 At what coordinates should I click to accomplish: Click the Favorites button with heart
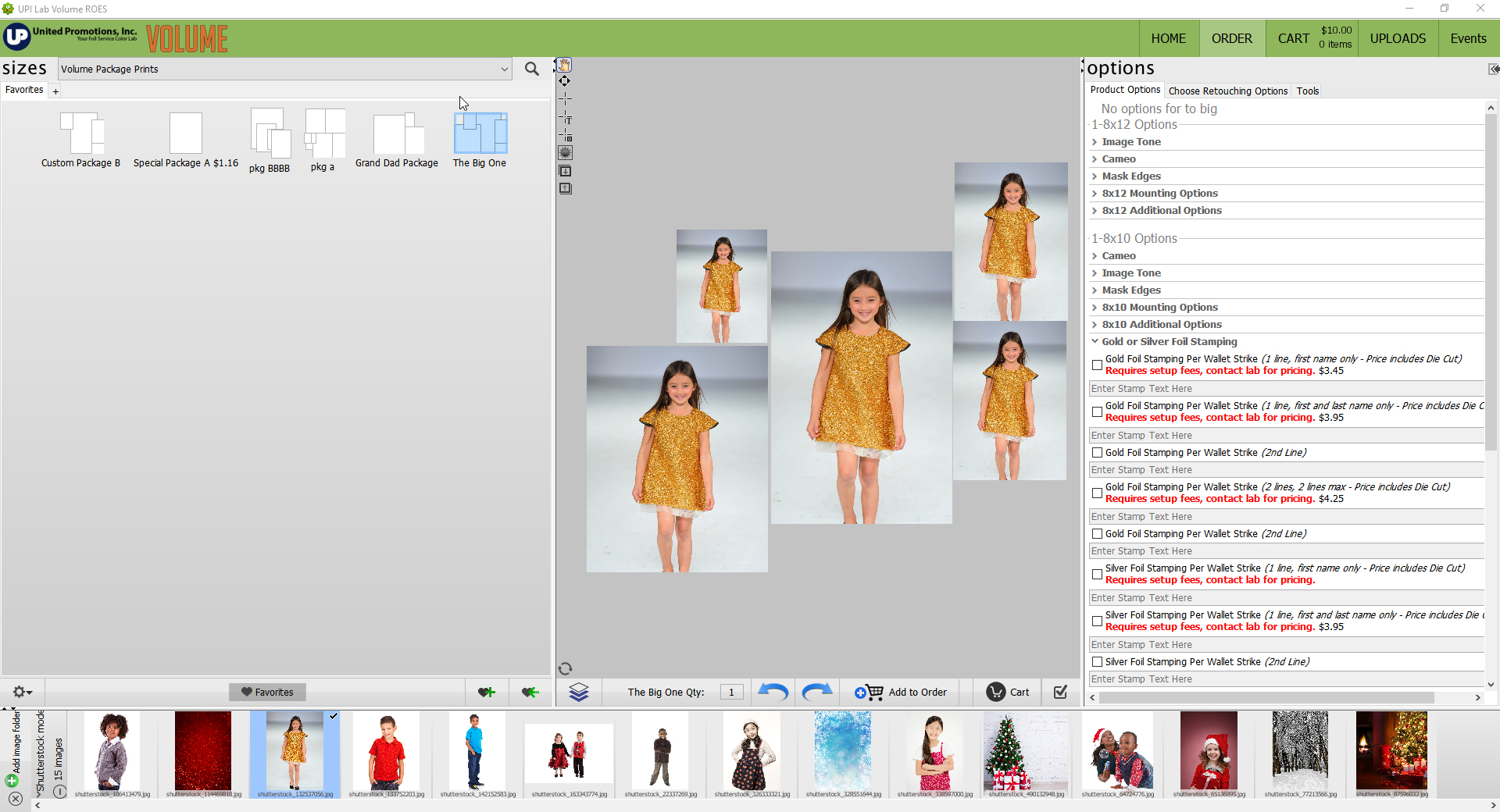pyautogui.click(x=267, y=692)
